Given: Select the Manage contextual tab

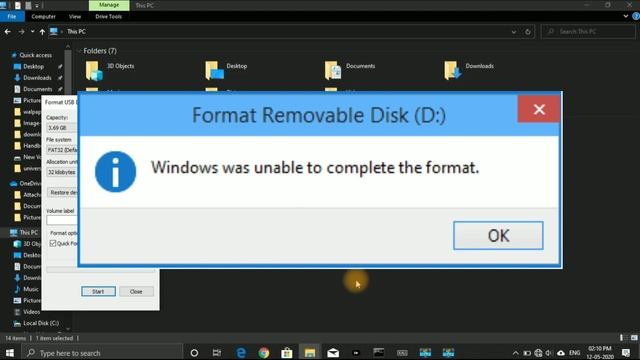Looking at the screenshot, I should pyautogui.click(x=109, y=5).
